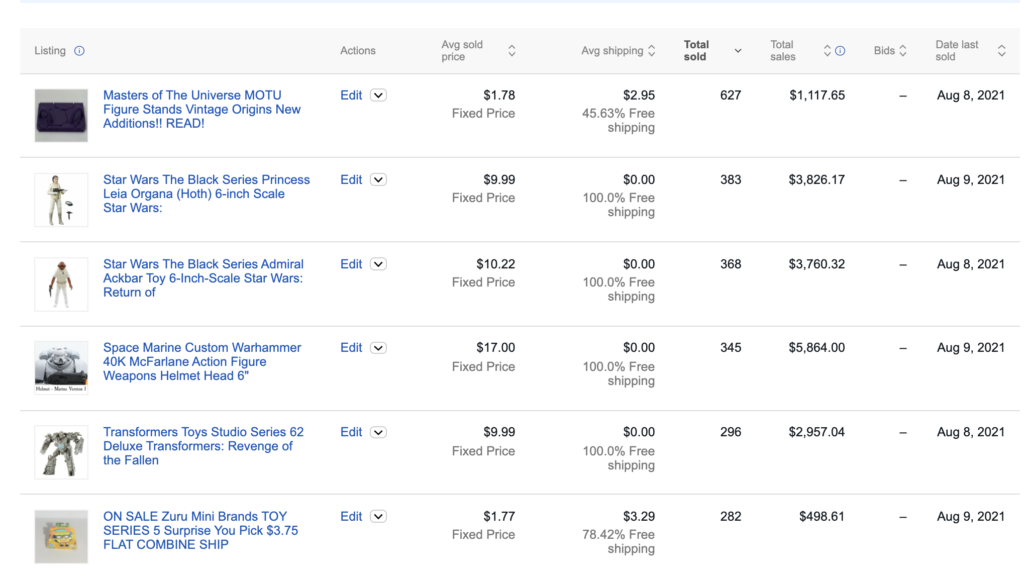This screenshot has width=1024, height=574.
Task: Sort by Avg shipping arrows
Action: [x=651, y=51]
